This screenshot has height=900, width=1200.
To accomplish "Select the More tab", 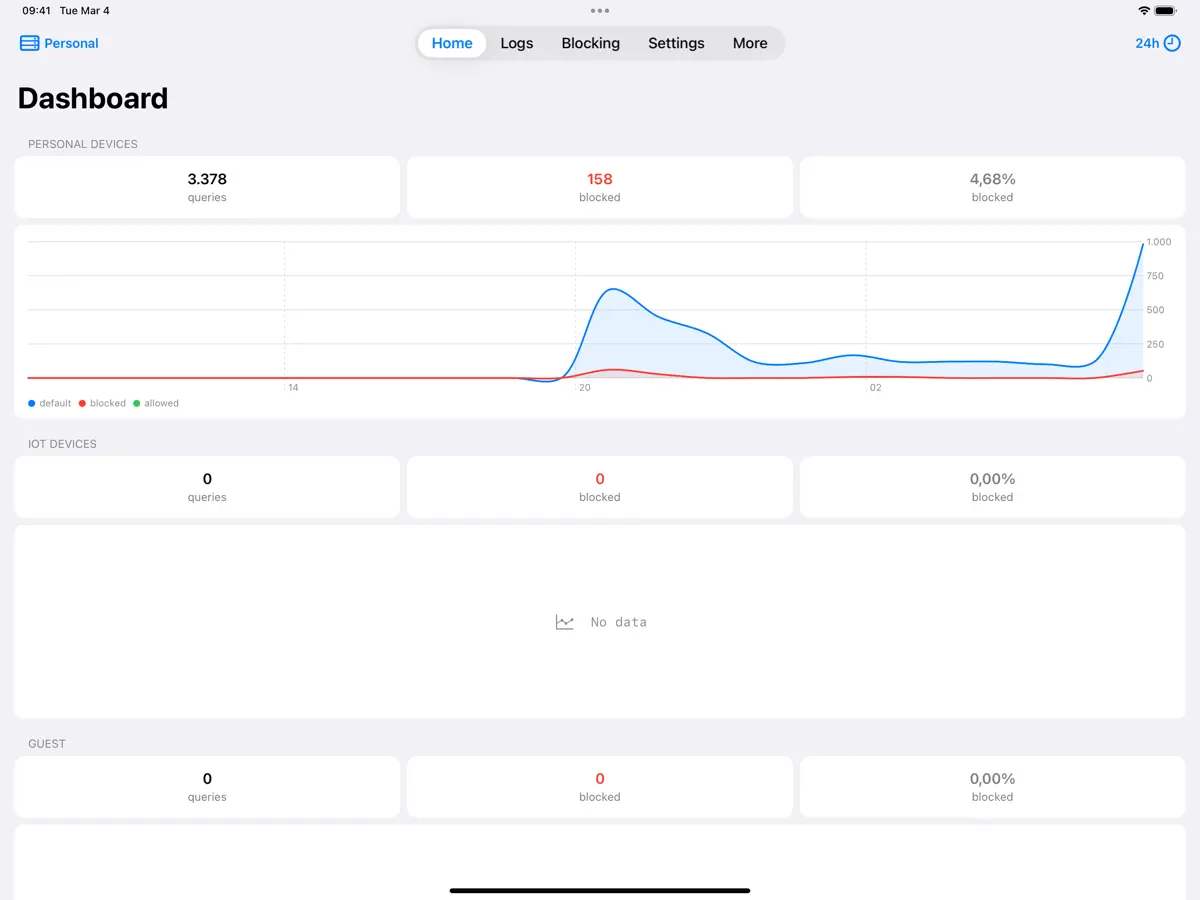I will coord(750,43).
